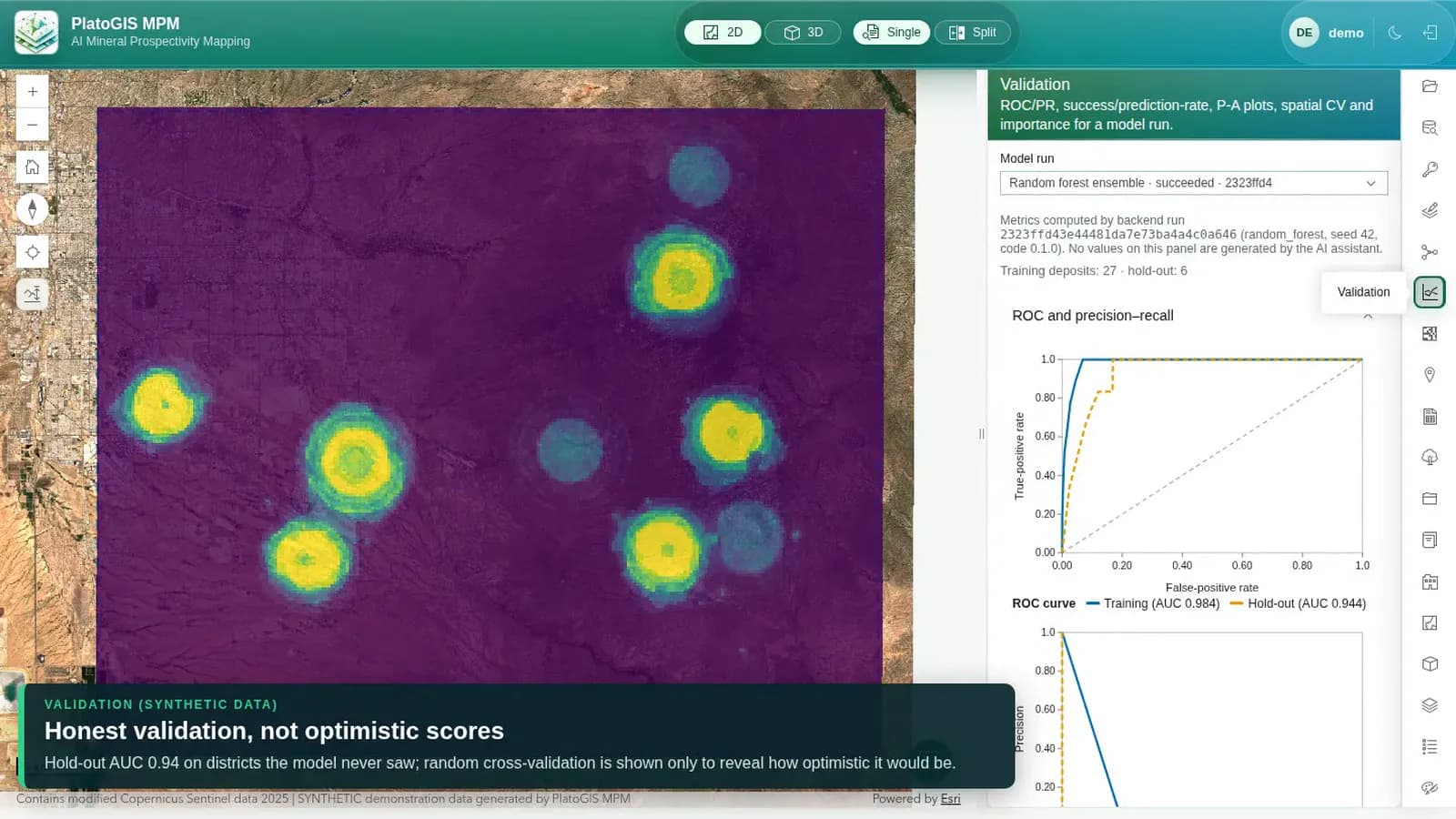
Task: Toggle dark mode with moon icon
Action: 1394,33
